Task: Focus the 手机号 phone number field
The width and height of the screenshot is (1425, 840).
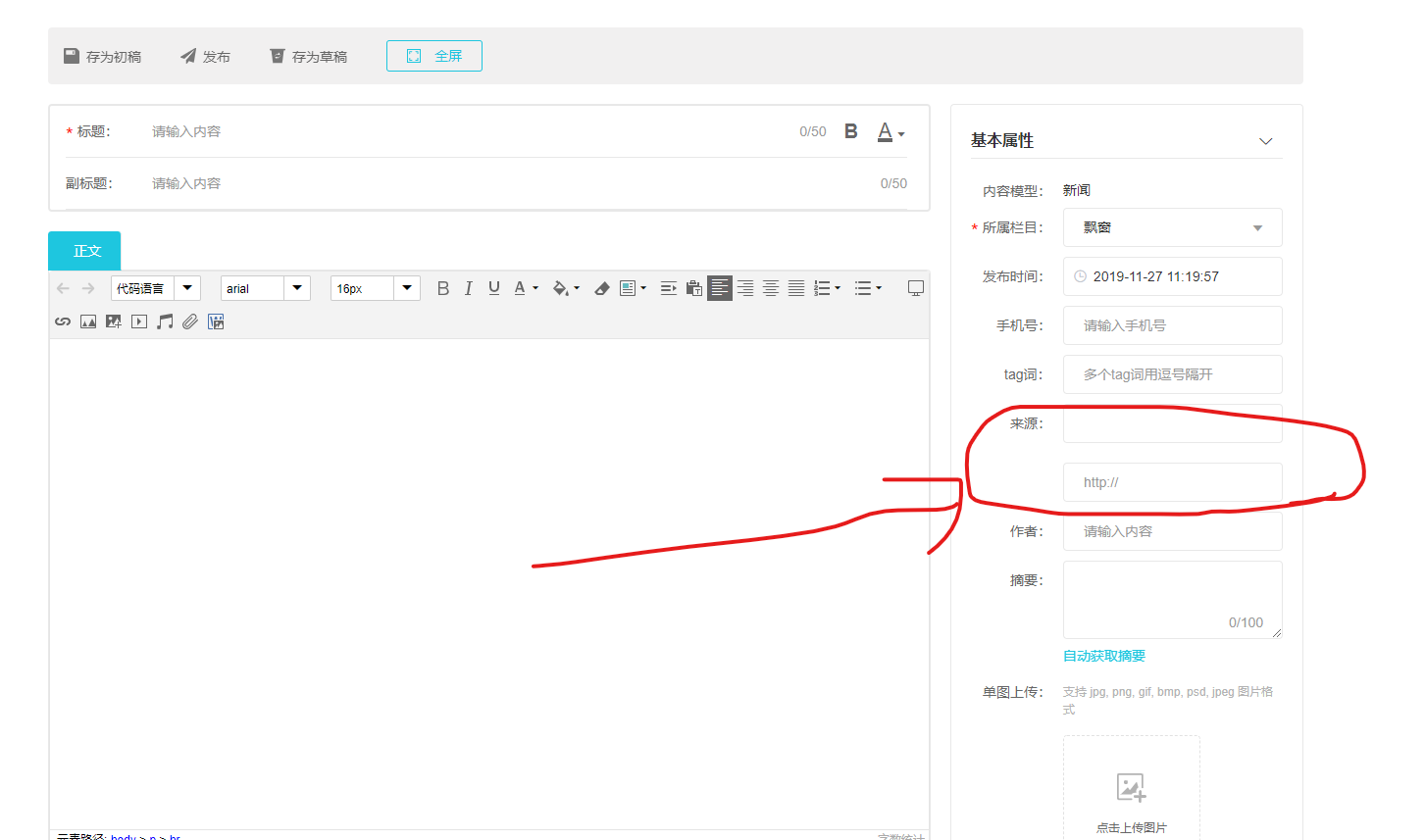Action: point(1173,325)
